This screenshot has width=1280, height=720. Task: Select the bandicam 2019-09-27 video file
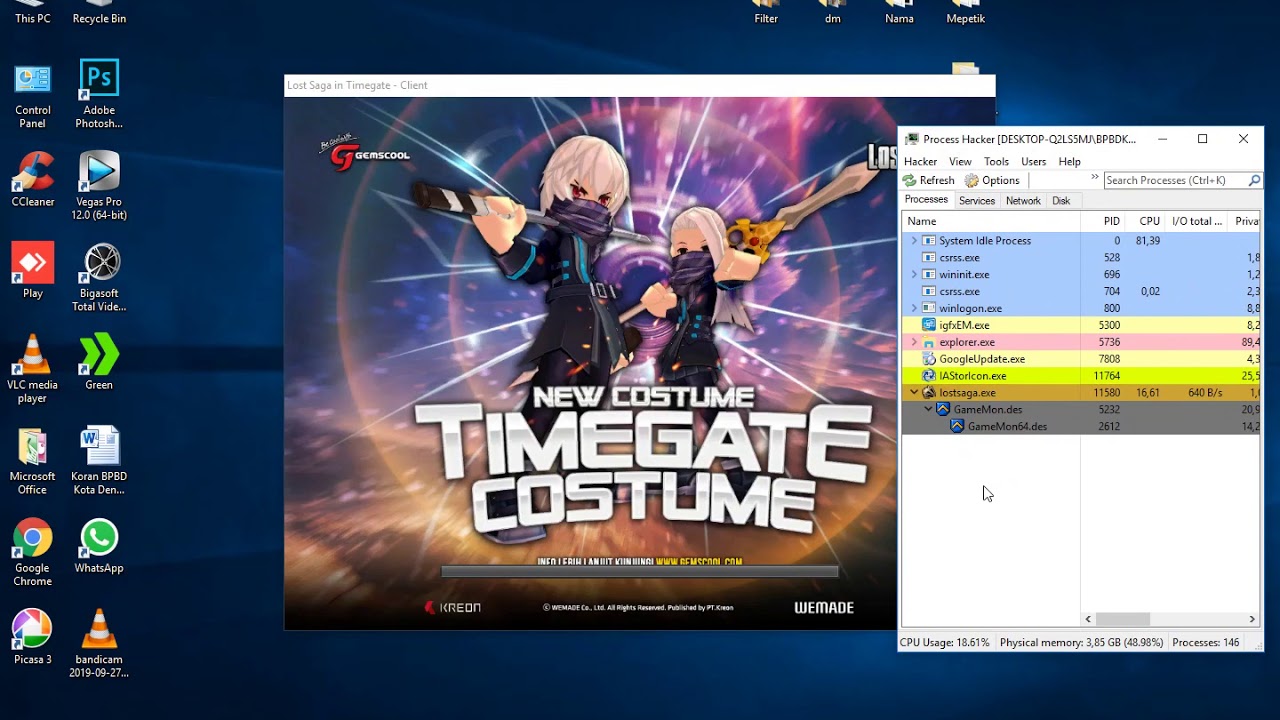[99, 643]
